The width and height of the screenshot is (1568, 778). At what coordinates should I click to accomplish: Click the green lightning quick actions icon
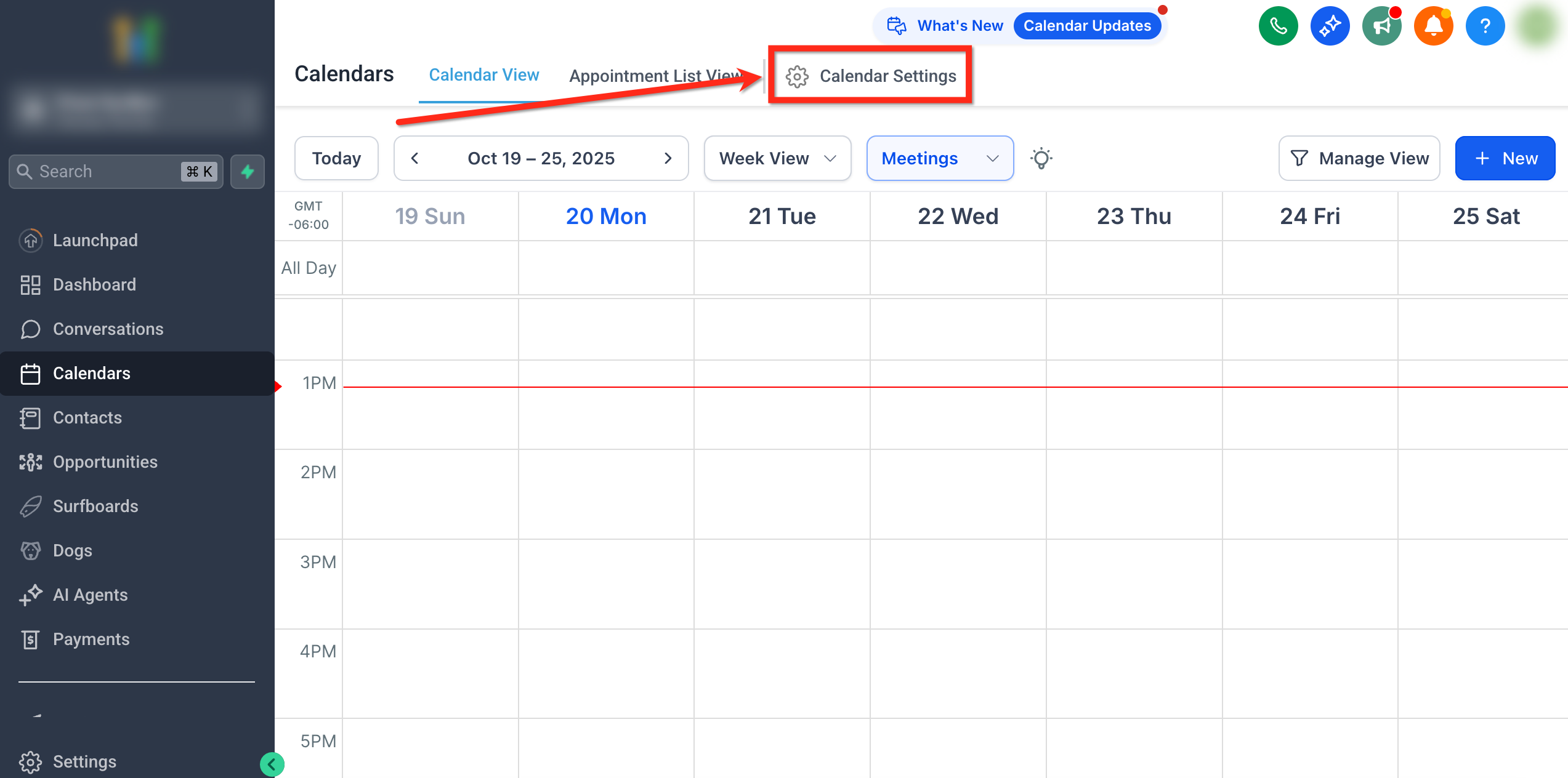point(248,172)
